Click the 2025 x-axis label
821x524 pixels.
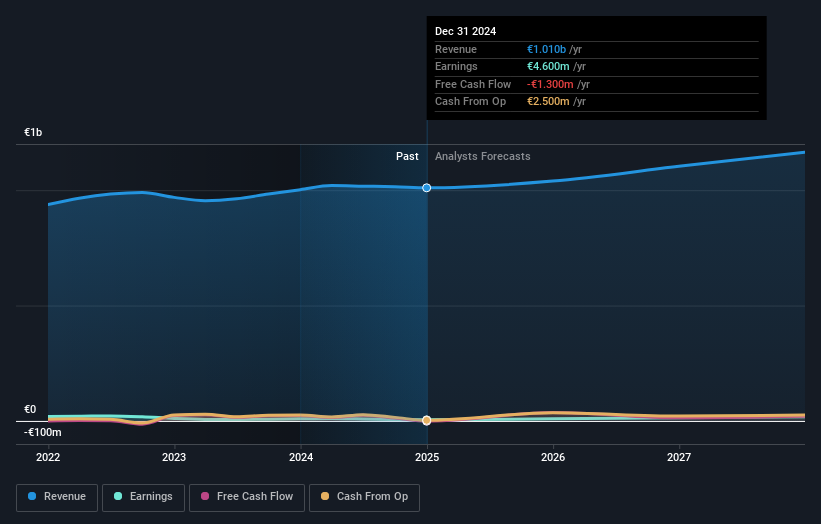[427, 458]
